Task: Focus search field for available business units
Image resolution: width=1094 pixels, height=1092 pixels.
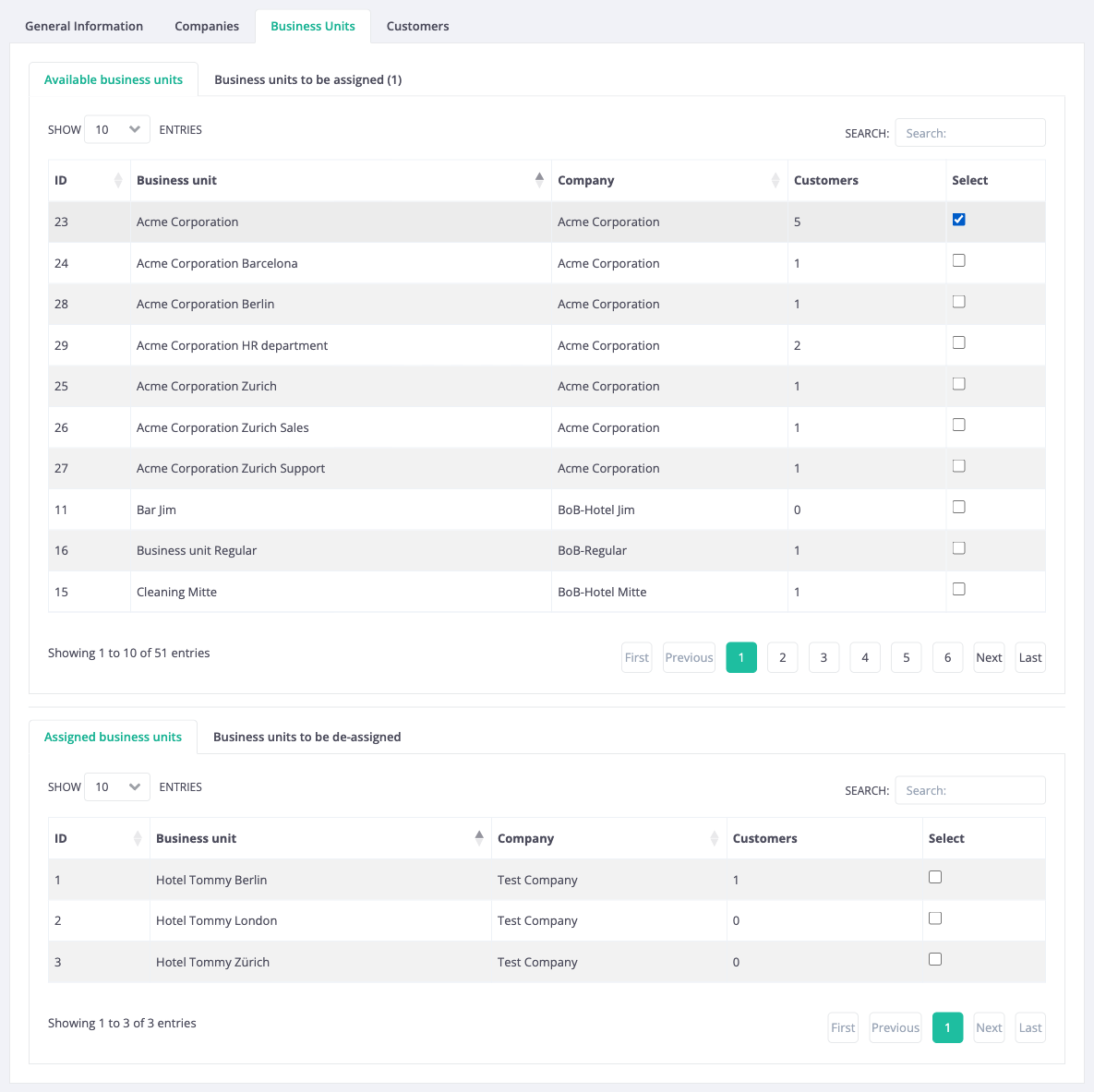Action: click(x=969, y=133)
